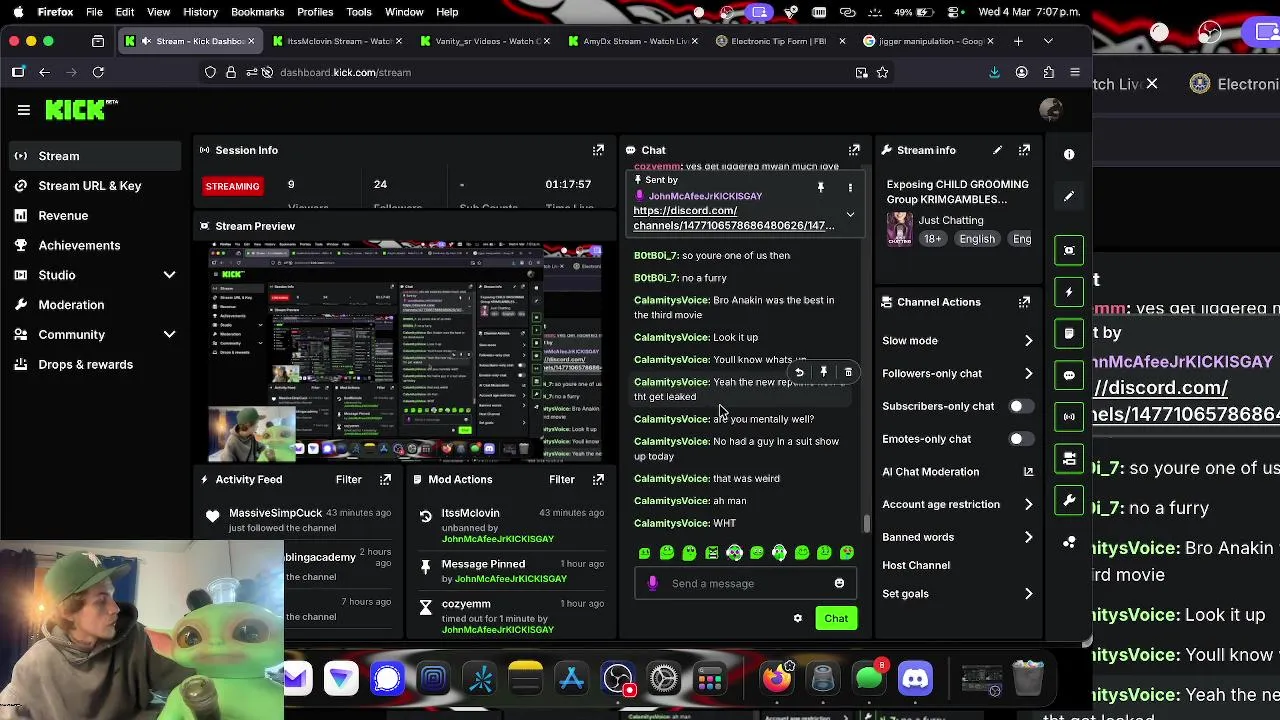This screenshot has height=720, width=1280.
Task: Open Discord from the Dock
Action: [x=915, y=678]
